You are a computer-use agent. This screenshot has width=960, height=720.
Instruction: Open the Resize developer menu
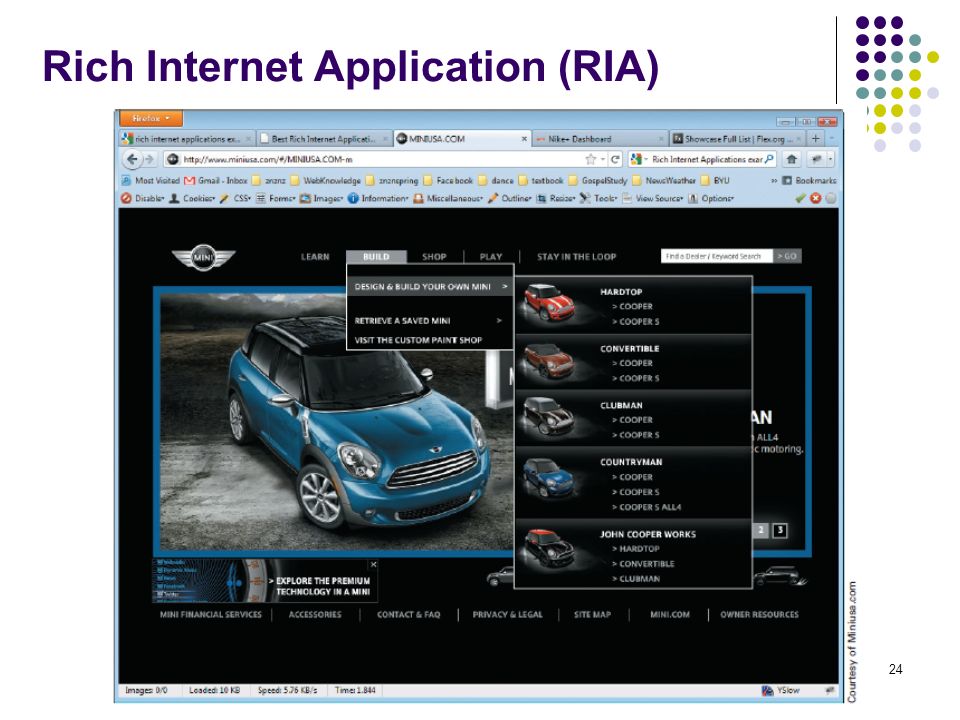(x=556, y=198)
